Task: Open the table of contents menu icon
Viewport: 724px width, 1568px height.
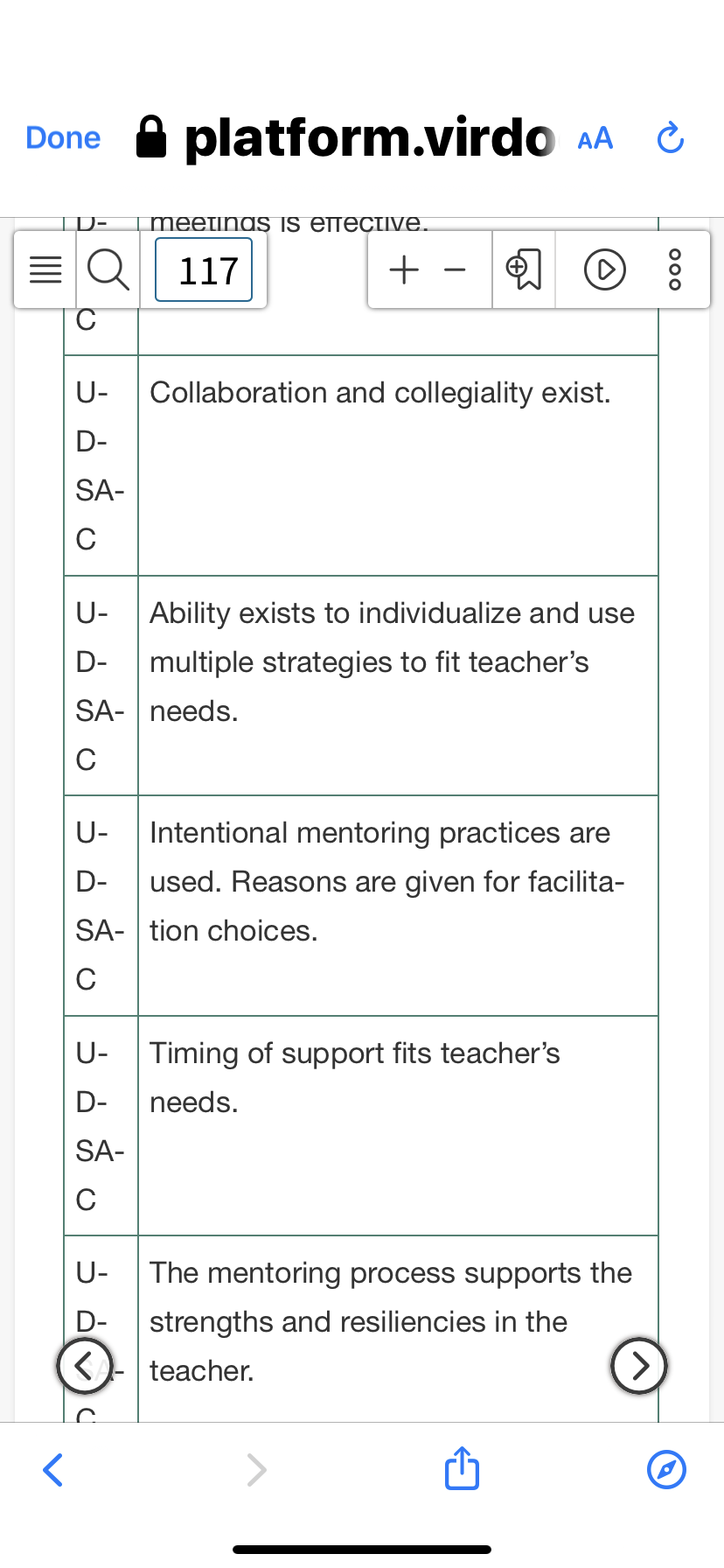Action: 45,270
